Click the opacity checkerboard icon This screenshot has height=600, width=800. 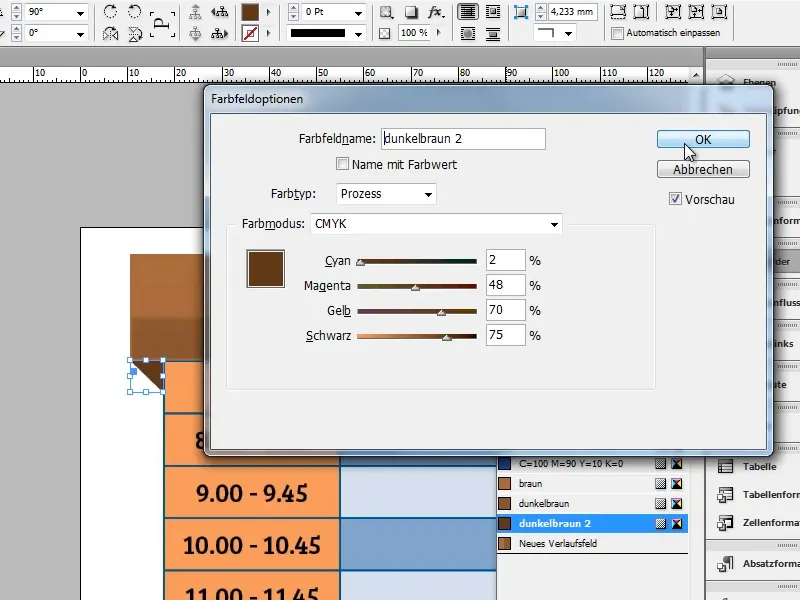coord(385,34)
